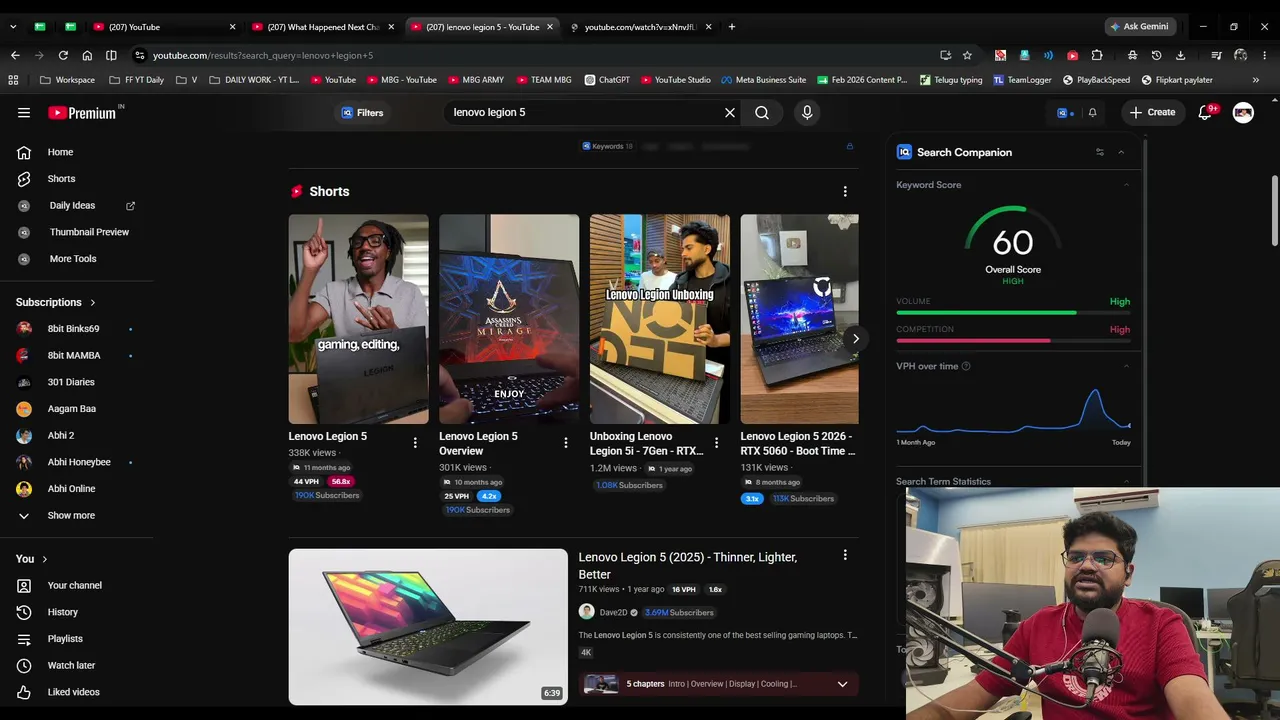The height and width of the screenshot is (720, 1280).
Task: Clear the search box with the X
Action: point(730,113)
